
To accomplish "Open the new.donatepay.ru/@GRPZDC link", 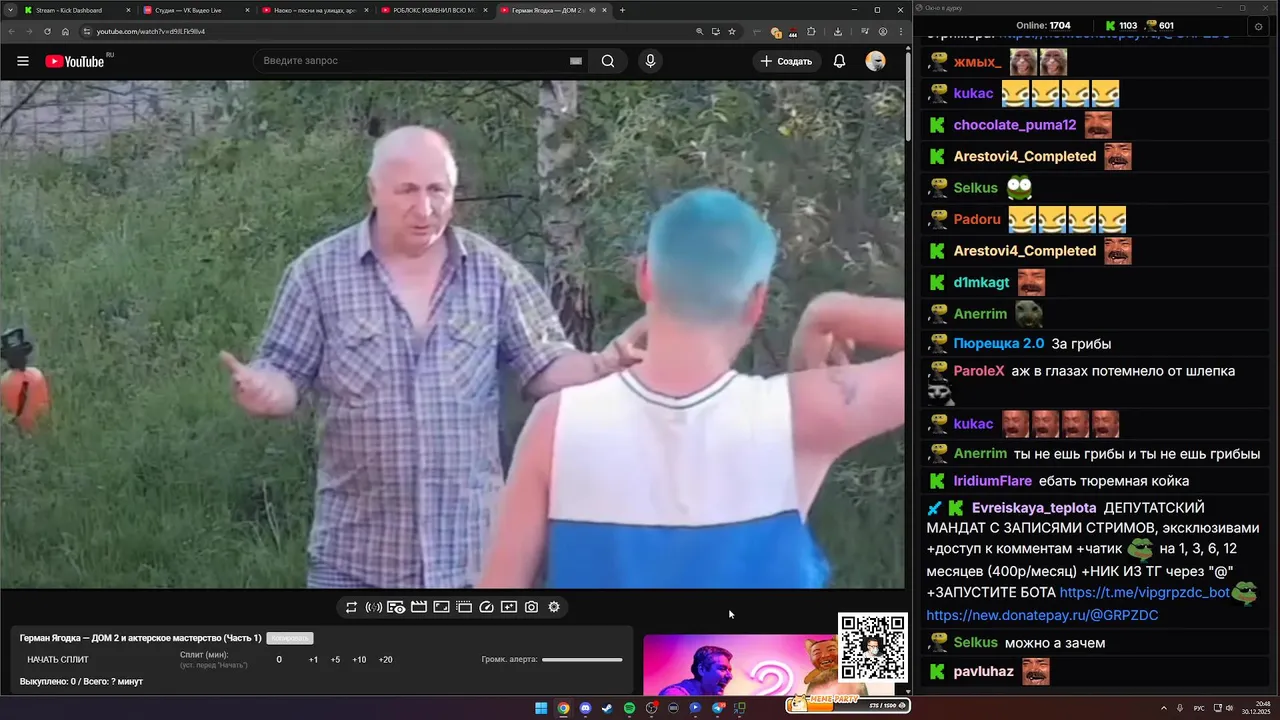I will tap(1042, 615).
